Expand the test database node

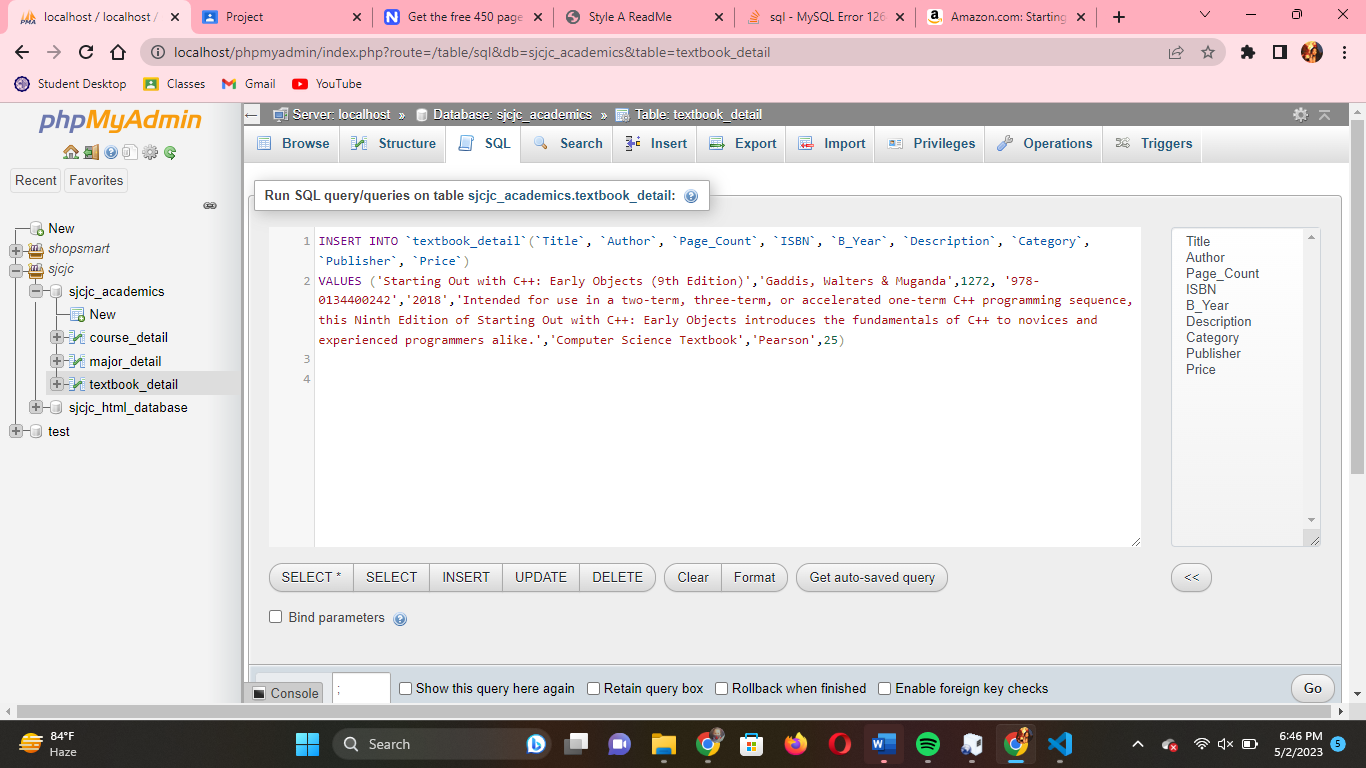[x=16, y=431]
